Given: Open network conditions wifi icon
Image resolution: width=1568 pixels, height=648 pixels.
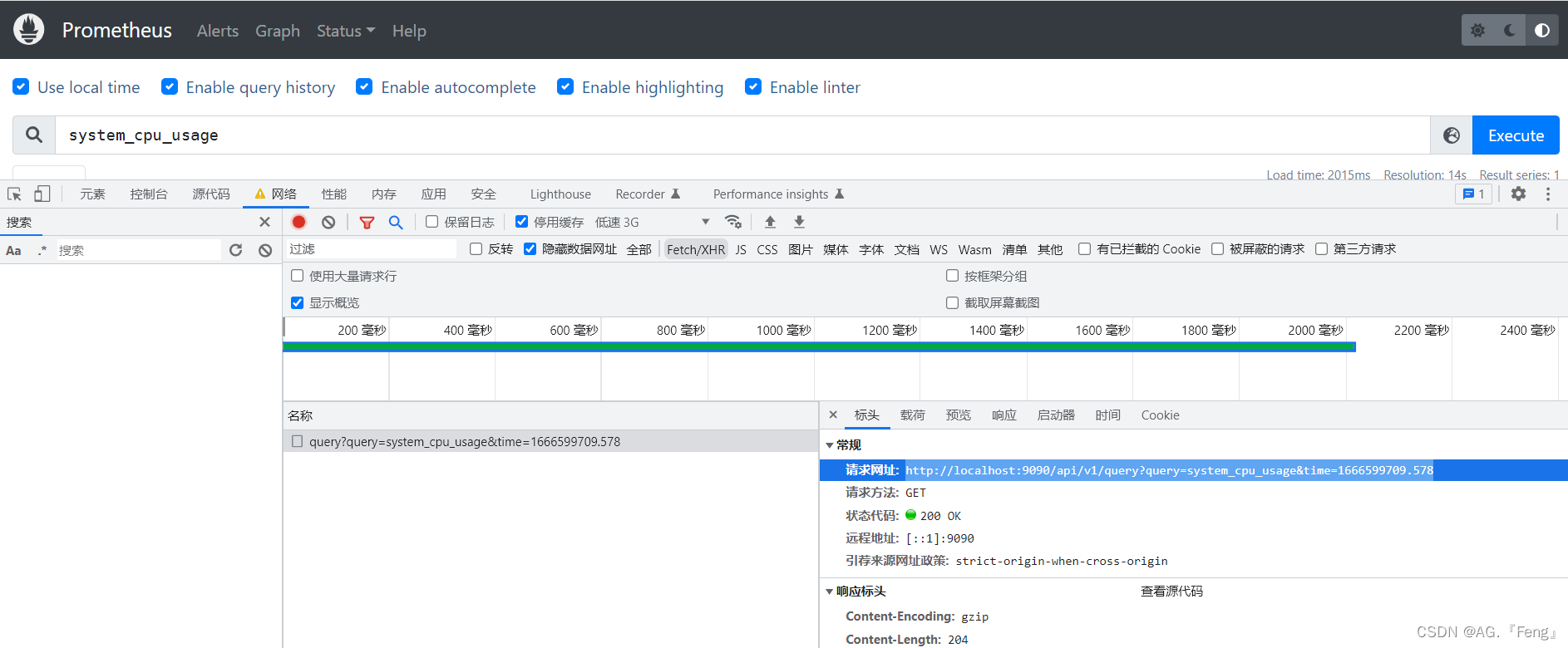Looking at the screenshot, I should (733, 222).
